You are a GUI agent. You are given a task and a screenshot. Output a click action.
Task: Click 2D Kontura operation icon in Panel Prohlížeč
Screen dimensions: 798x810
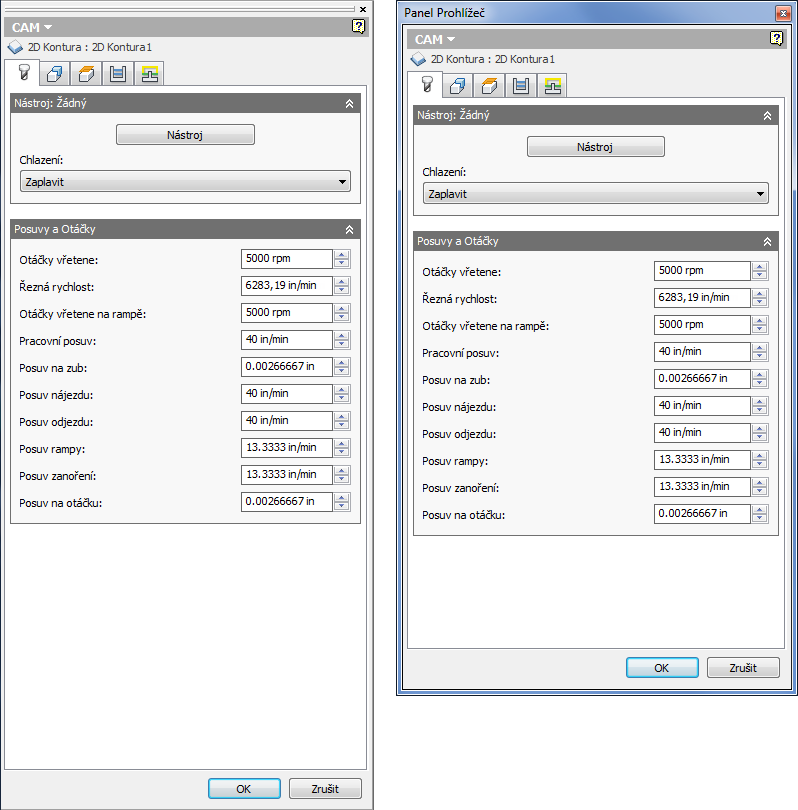pyautogui.click(x=418, y=59)
